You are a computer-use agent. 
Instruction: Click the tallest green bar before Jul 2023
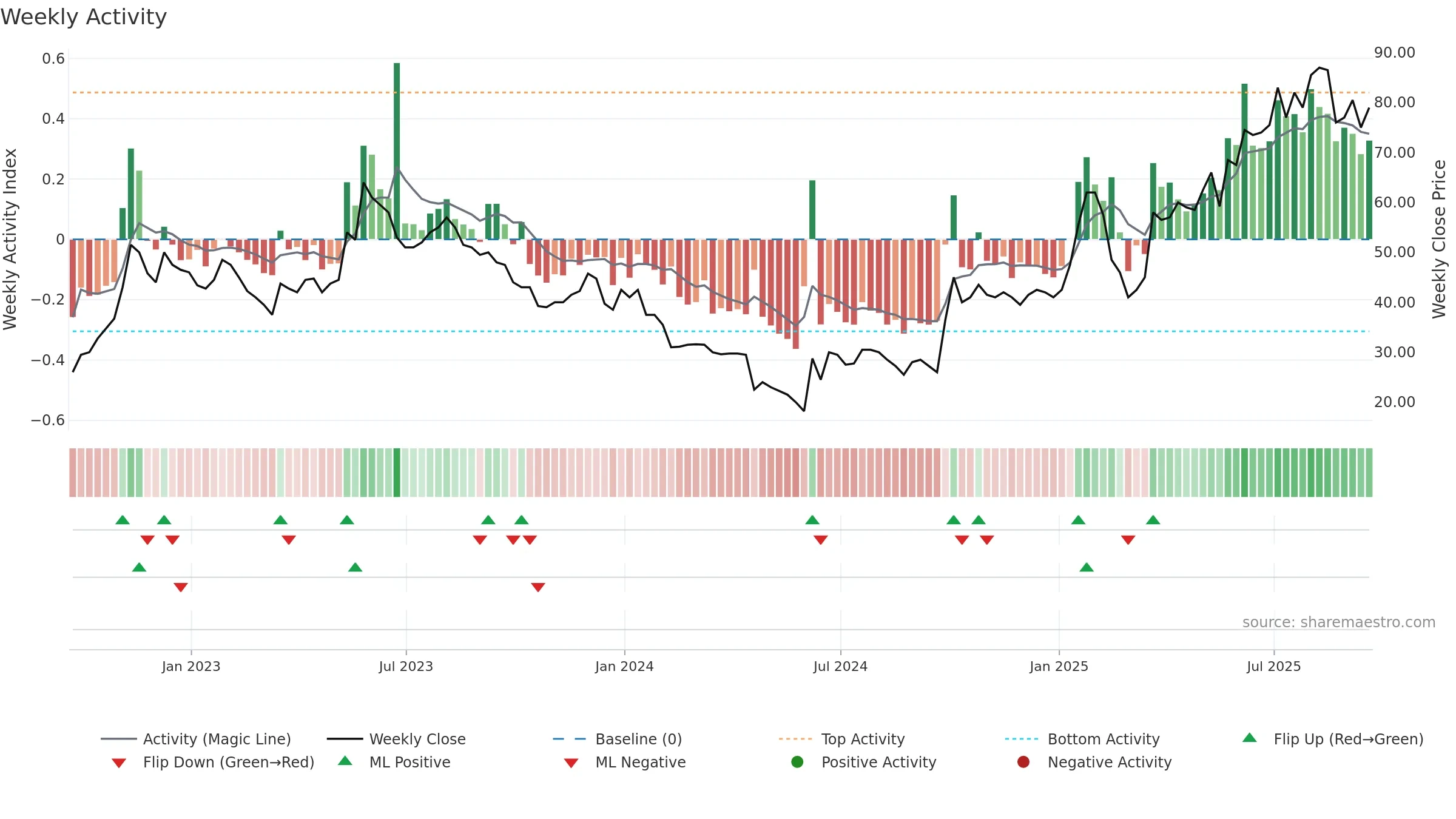click(397, 151)
